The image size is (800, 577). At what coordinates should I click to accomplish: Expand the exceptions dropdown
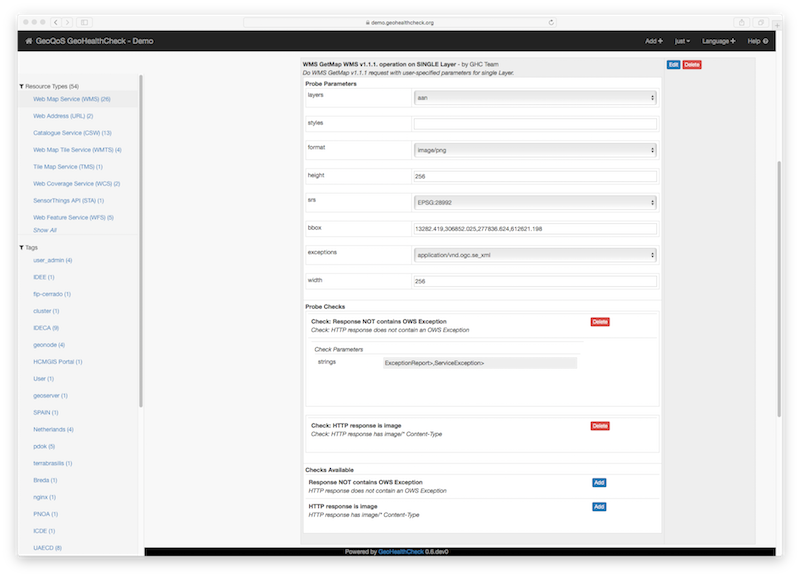pyautogui.click(x=534, y=255)
